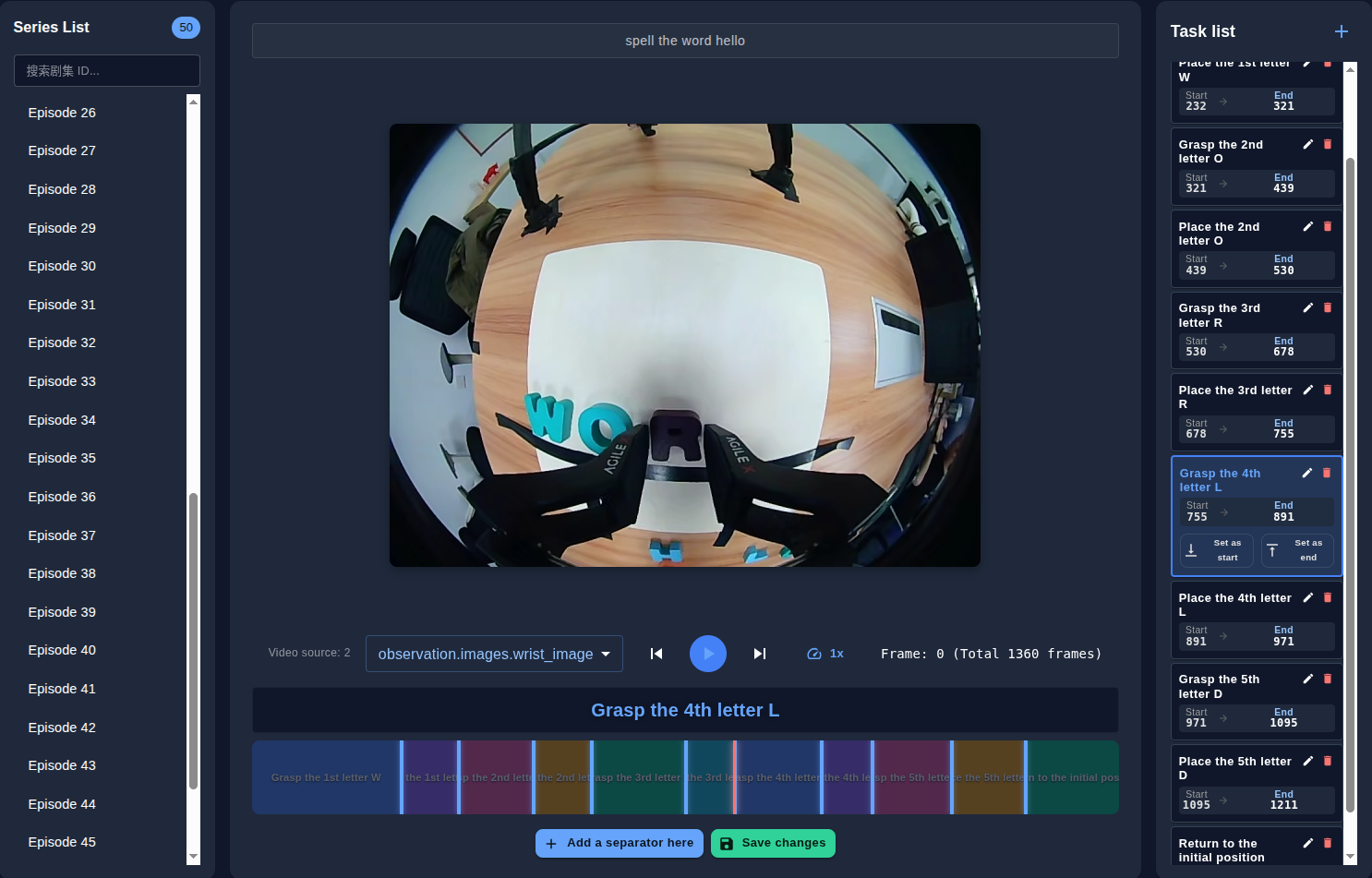Select the 'Grasp the 1st letter W' timeline segment
This screenshot has width=1372, height=878.
click(326, 777)
